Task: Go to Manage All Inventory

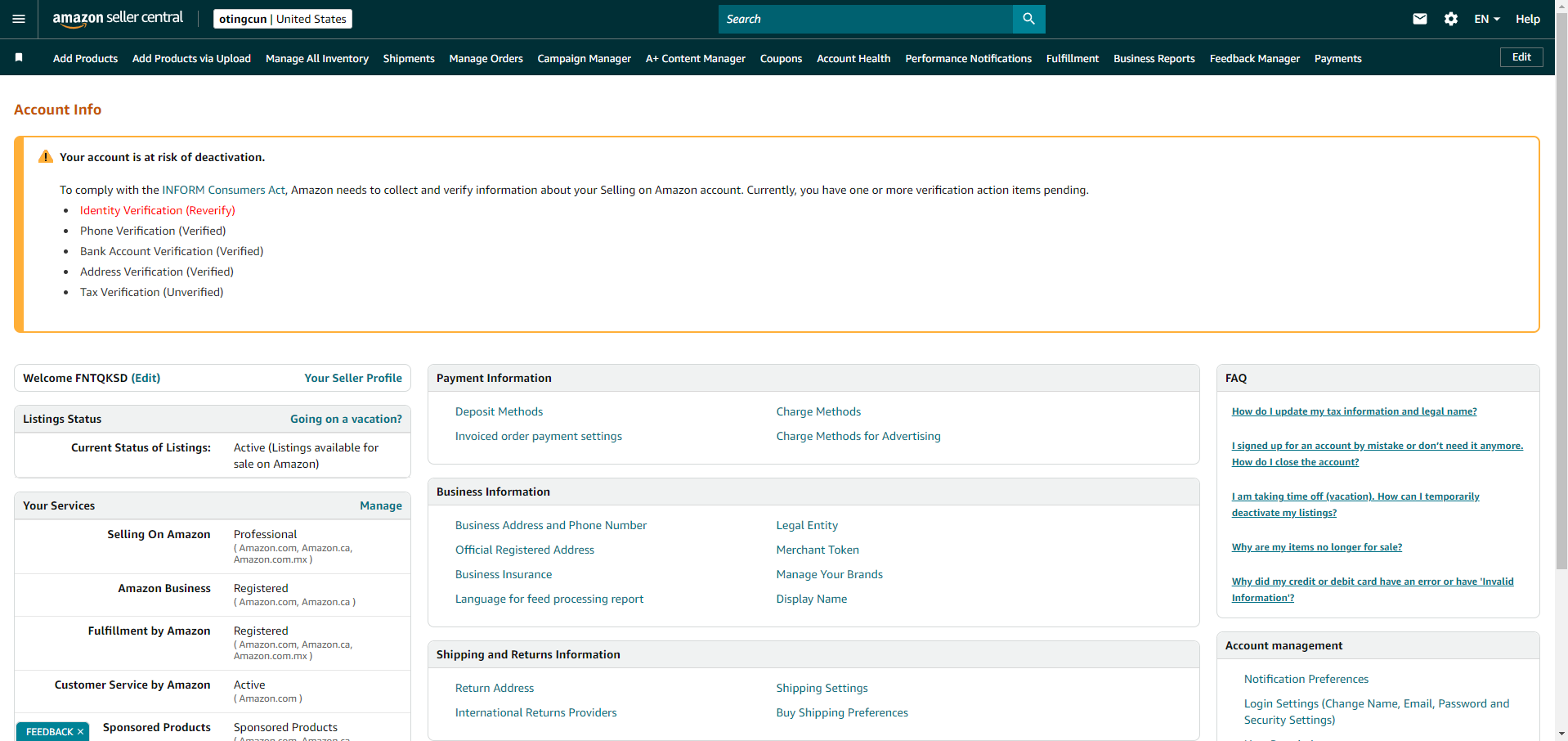Action: click(317, 58)
